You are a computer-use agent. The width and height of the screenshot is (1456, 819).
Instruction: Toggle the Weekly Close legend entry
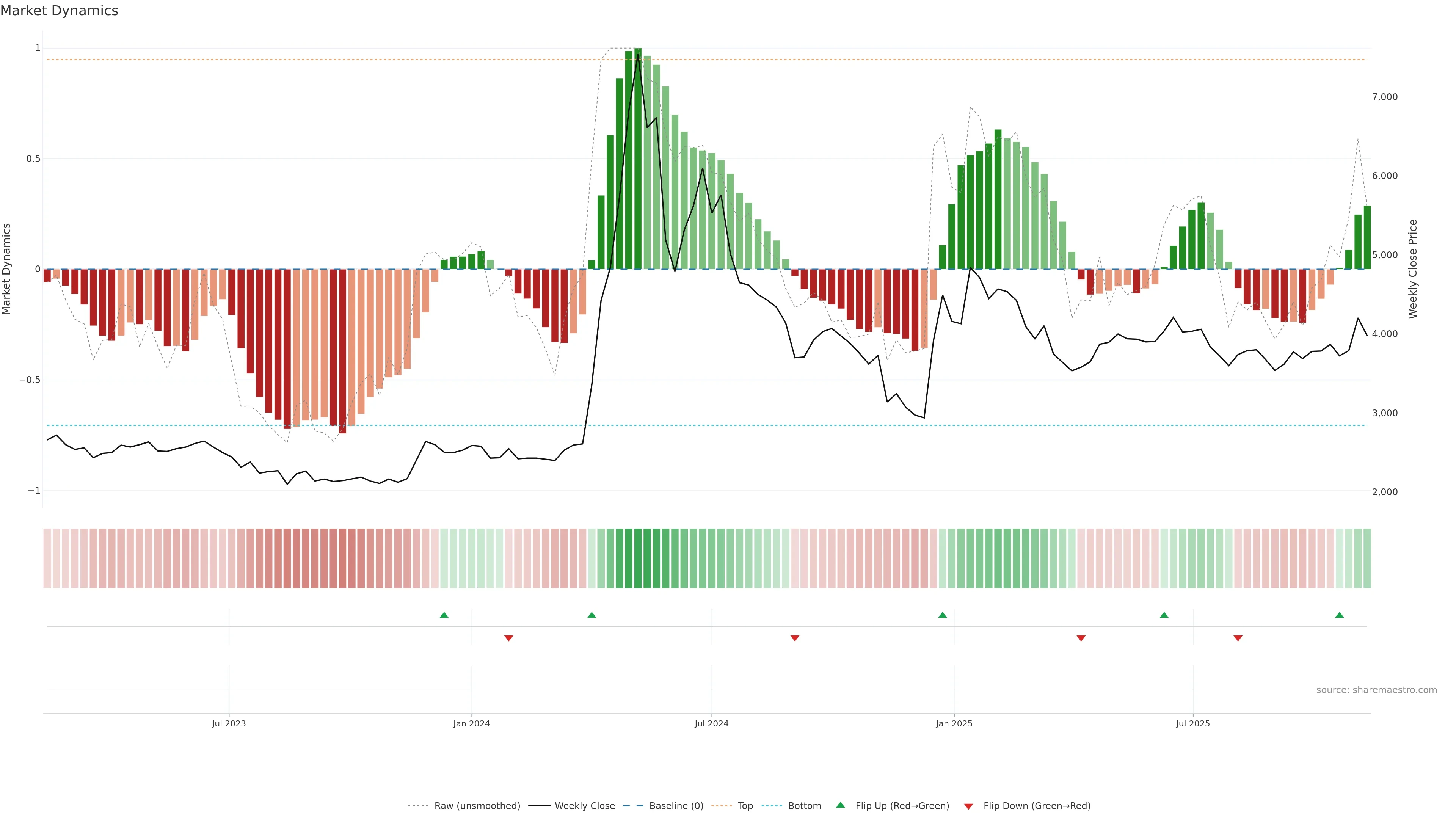[x=584, y=806]
